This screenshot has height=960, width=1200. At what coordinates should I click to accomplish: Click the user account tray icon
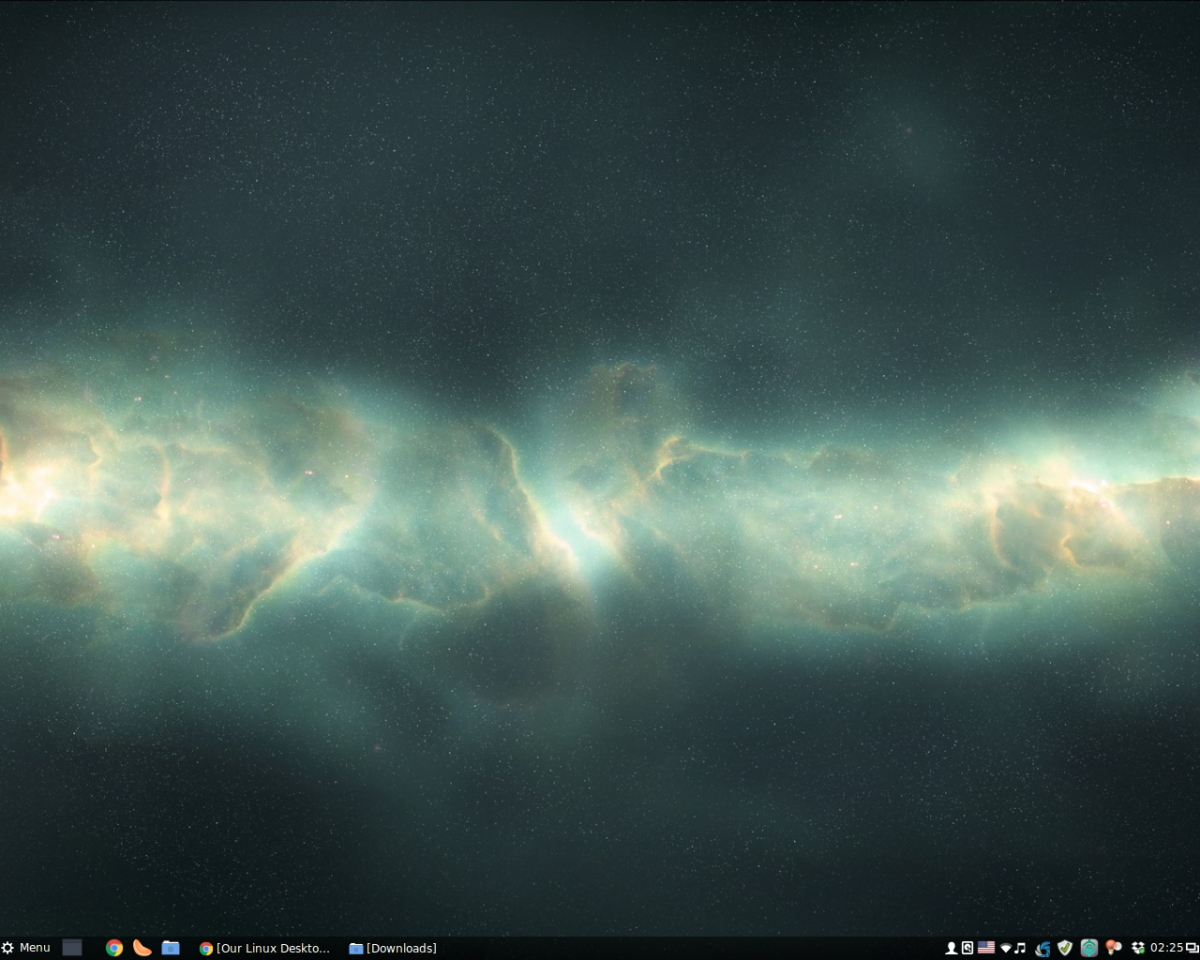click(951, 948)
